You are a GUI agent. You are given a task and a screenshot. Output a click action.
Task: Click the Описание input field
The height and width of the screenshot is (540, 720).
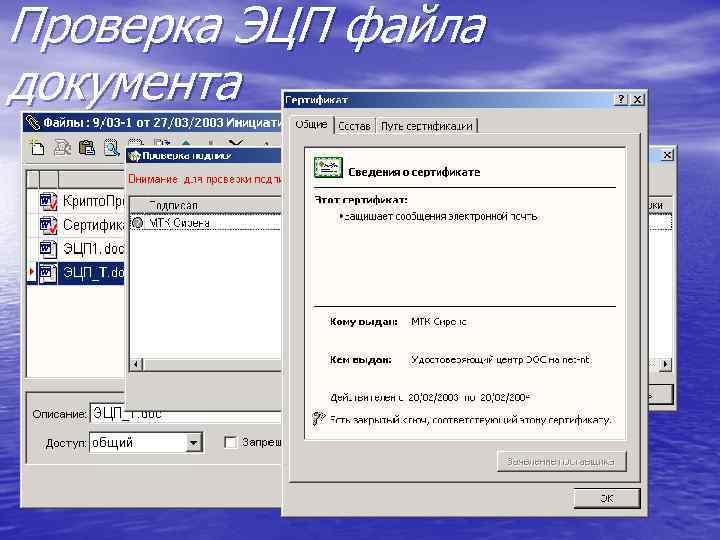pos(186,414)
